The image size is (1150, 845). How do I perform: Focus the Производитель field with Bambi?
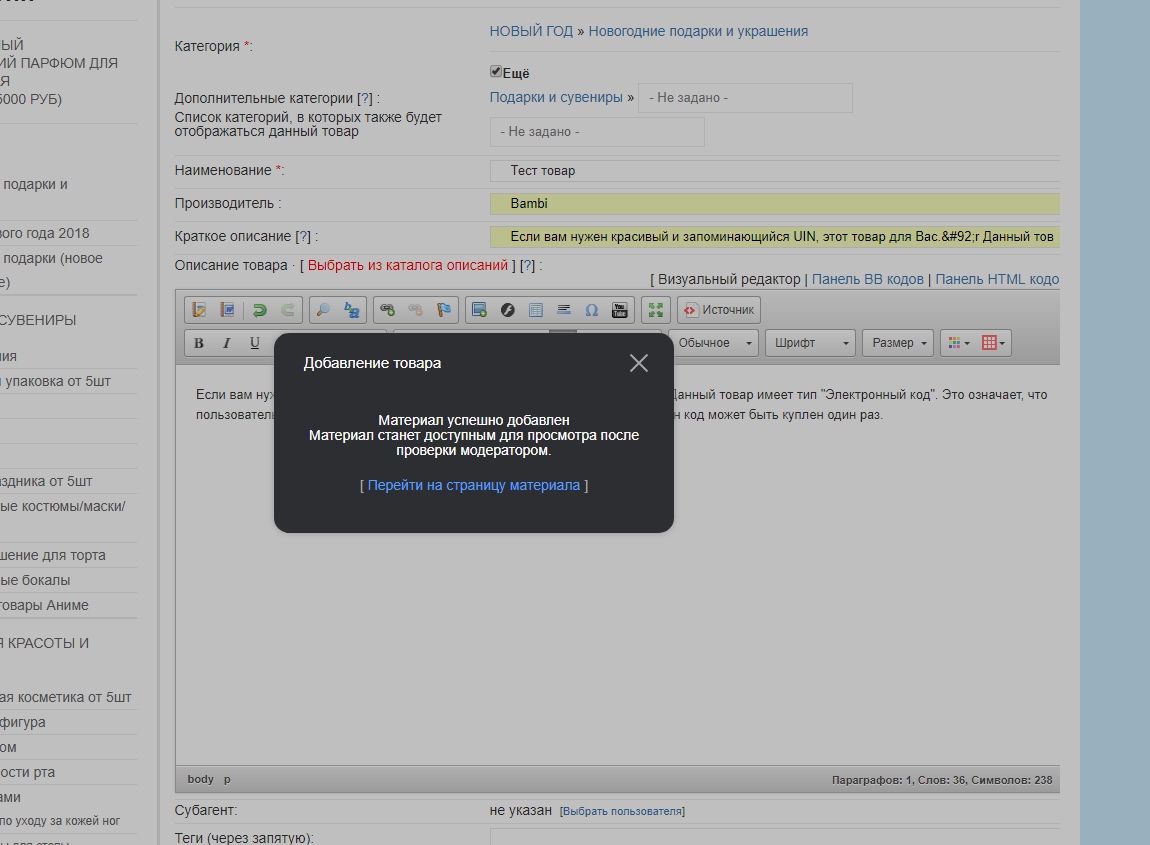[x=774, y=204]
